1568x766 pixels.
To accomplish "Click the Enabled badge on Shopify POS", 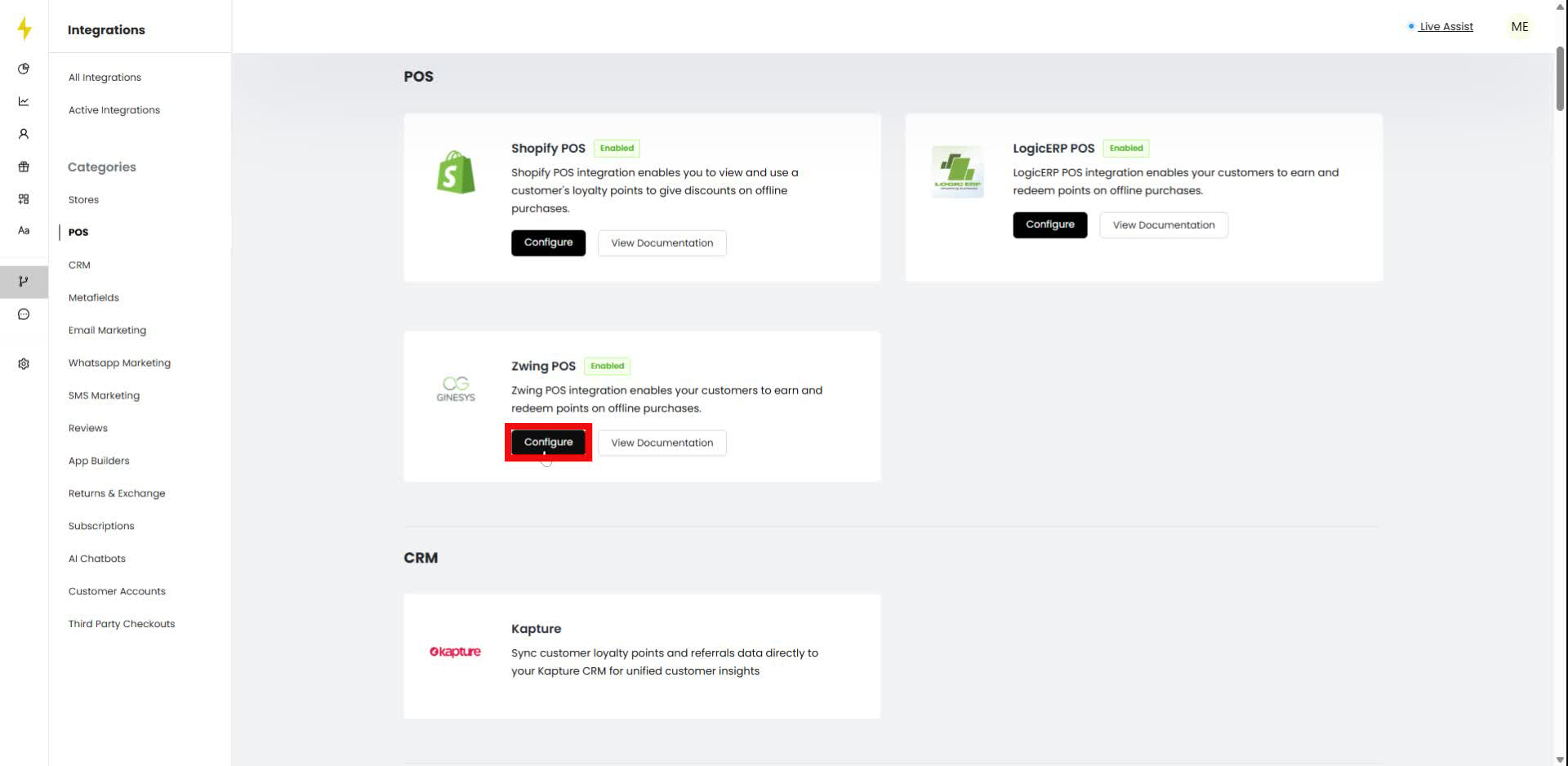I will 617,148.
